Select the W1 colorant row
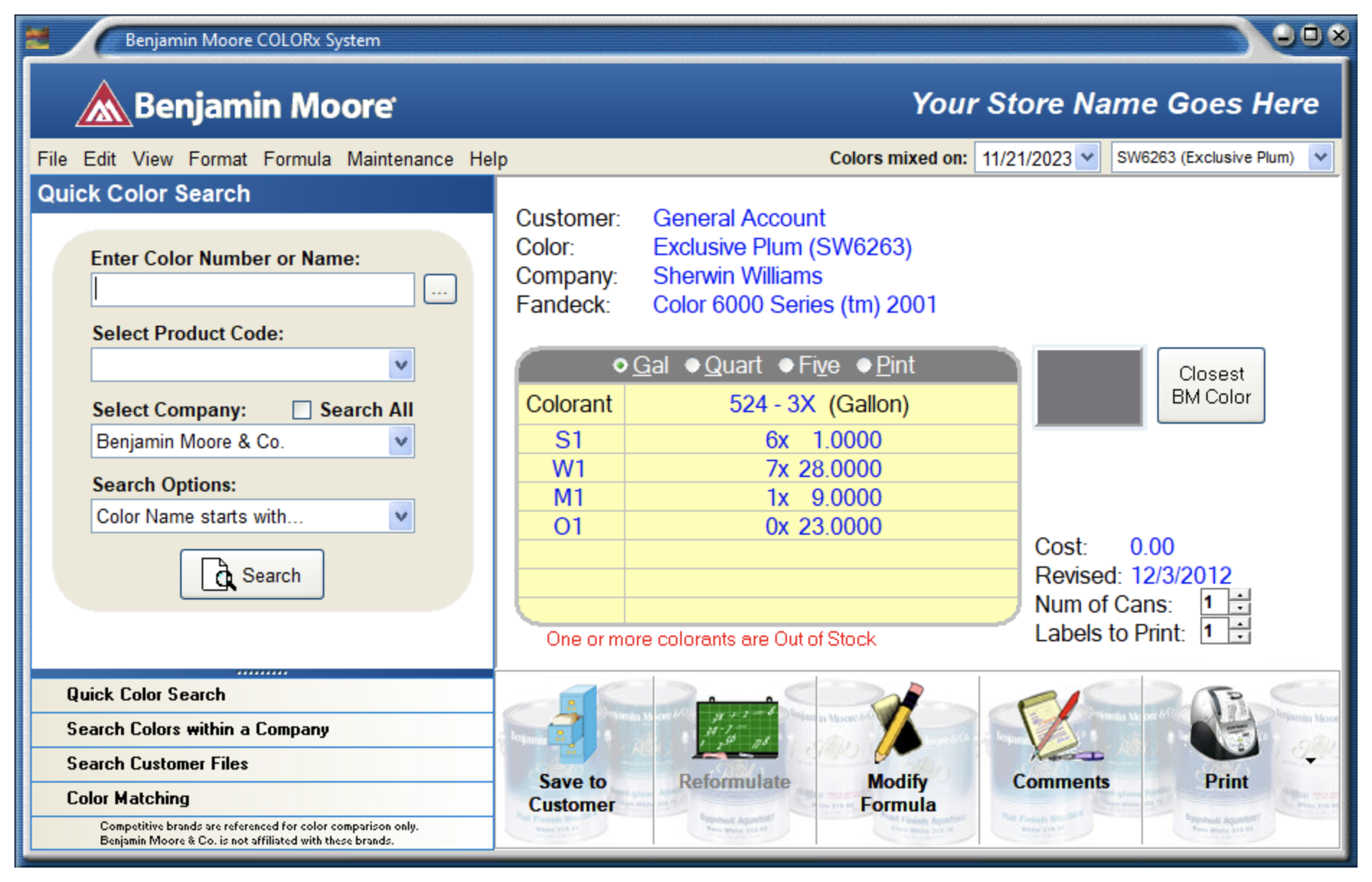 768,468
